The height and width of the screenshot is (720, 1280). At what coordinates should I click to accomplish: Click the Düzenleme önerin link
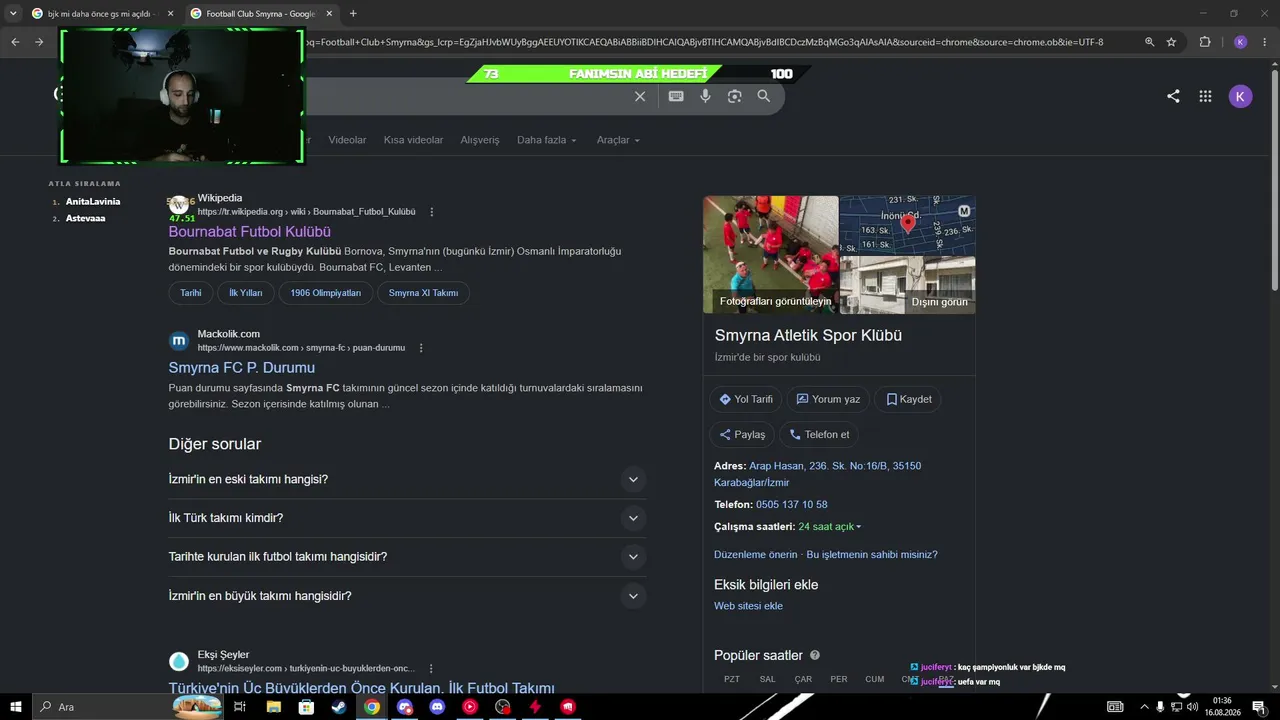tap(756, 555)
